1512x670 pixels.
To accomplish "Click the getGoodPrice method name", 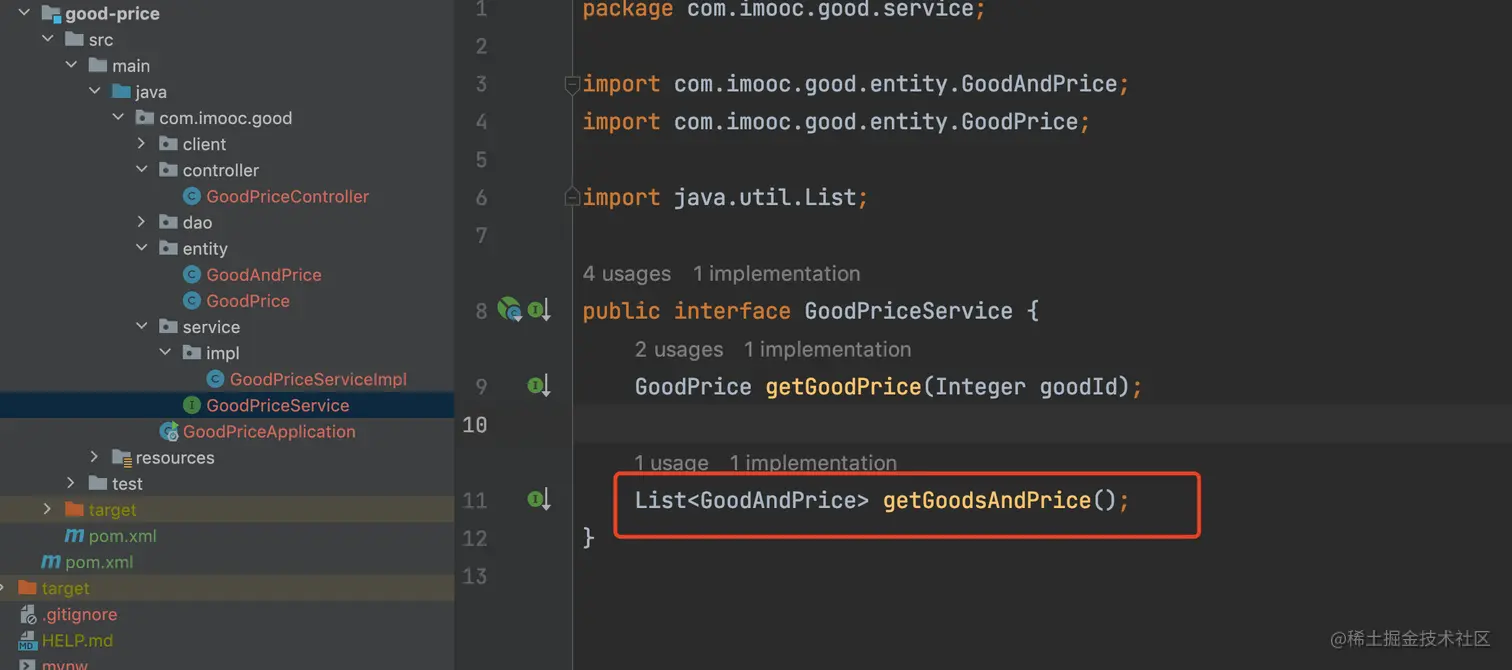I will pos(843,386).
